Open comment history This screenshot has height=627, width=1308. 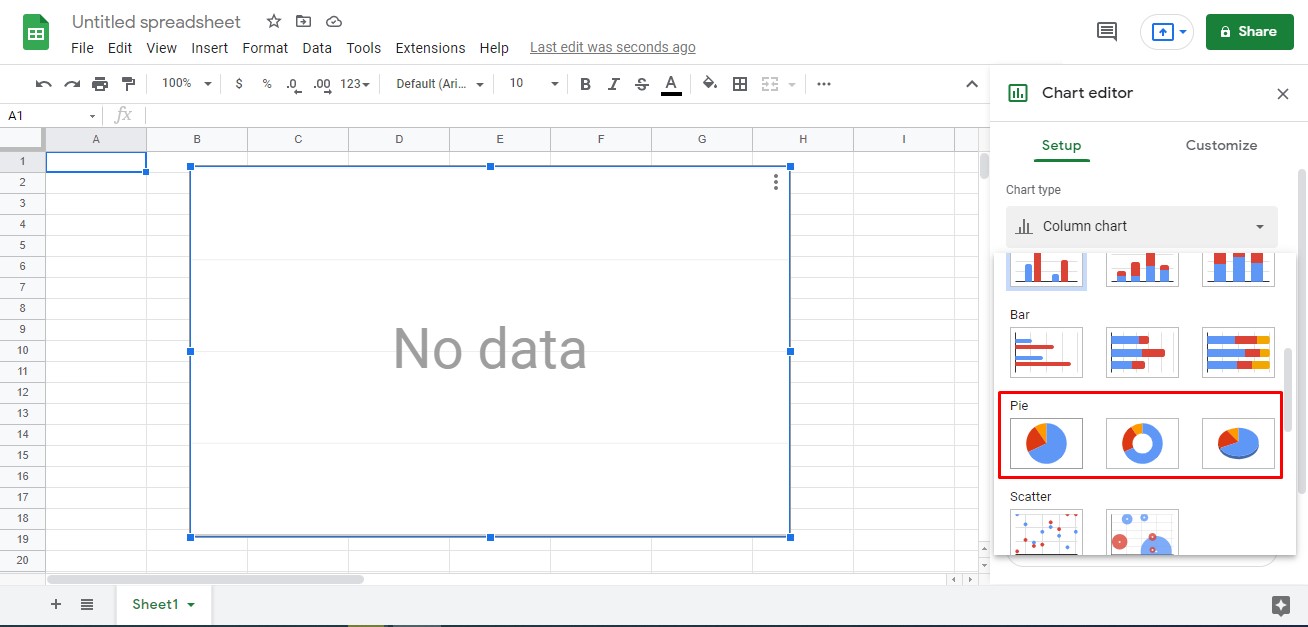tap(1106, 31)
